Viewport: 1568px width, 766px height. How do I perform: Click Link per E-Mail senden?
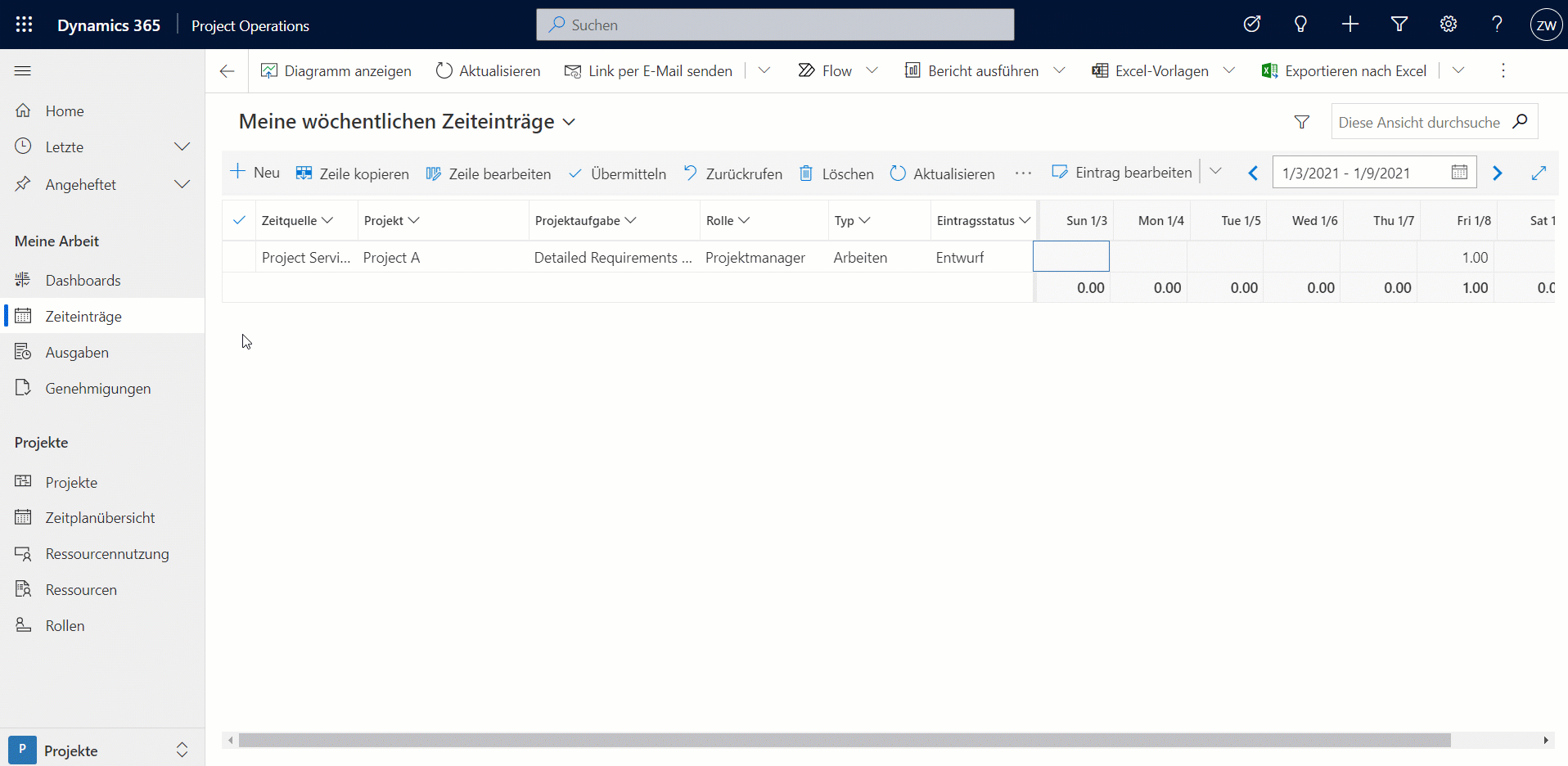pos(649,71)
